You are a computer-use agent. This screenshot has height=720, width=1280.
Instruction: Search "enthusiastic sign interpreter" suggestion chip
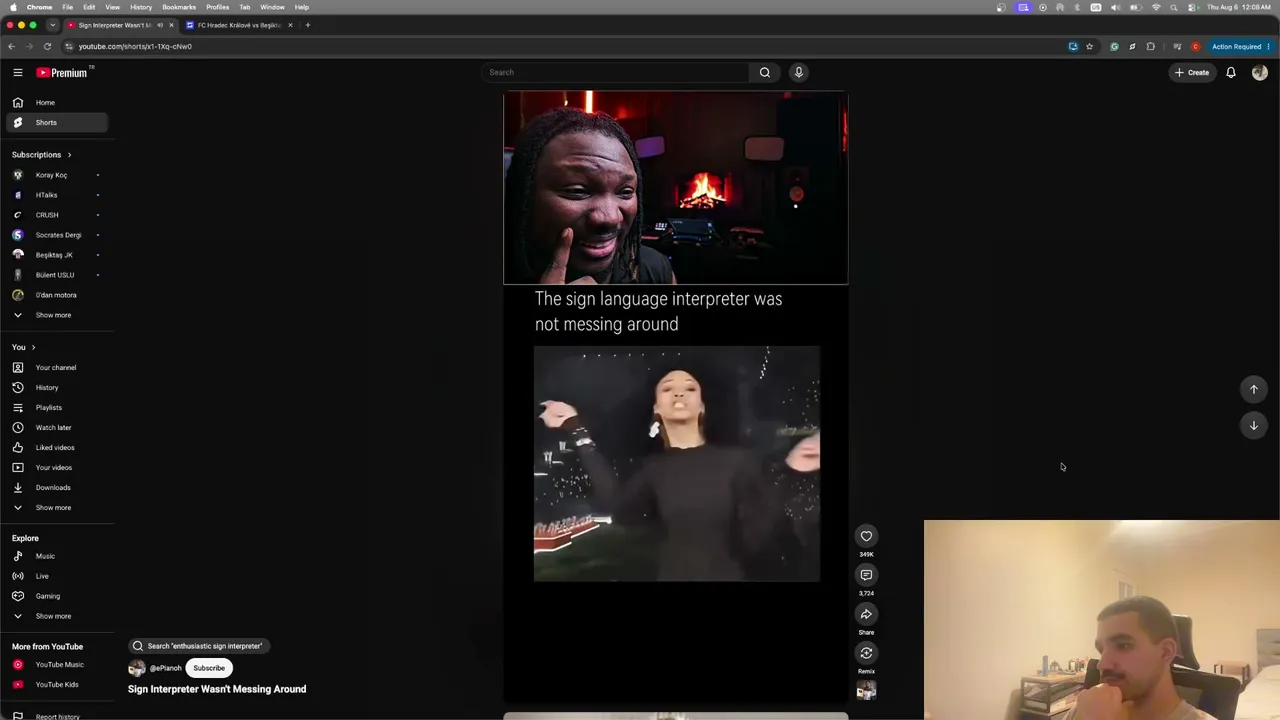coord(198,646)
